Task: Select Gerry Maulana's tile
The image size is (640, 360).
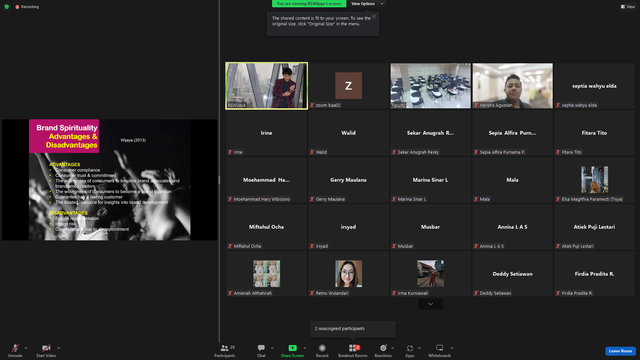Action: tap(348, 180)
